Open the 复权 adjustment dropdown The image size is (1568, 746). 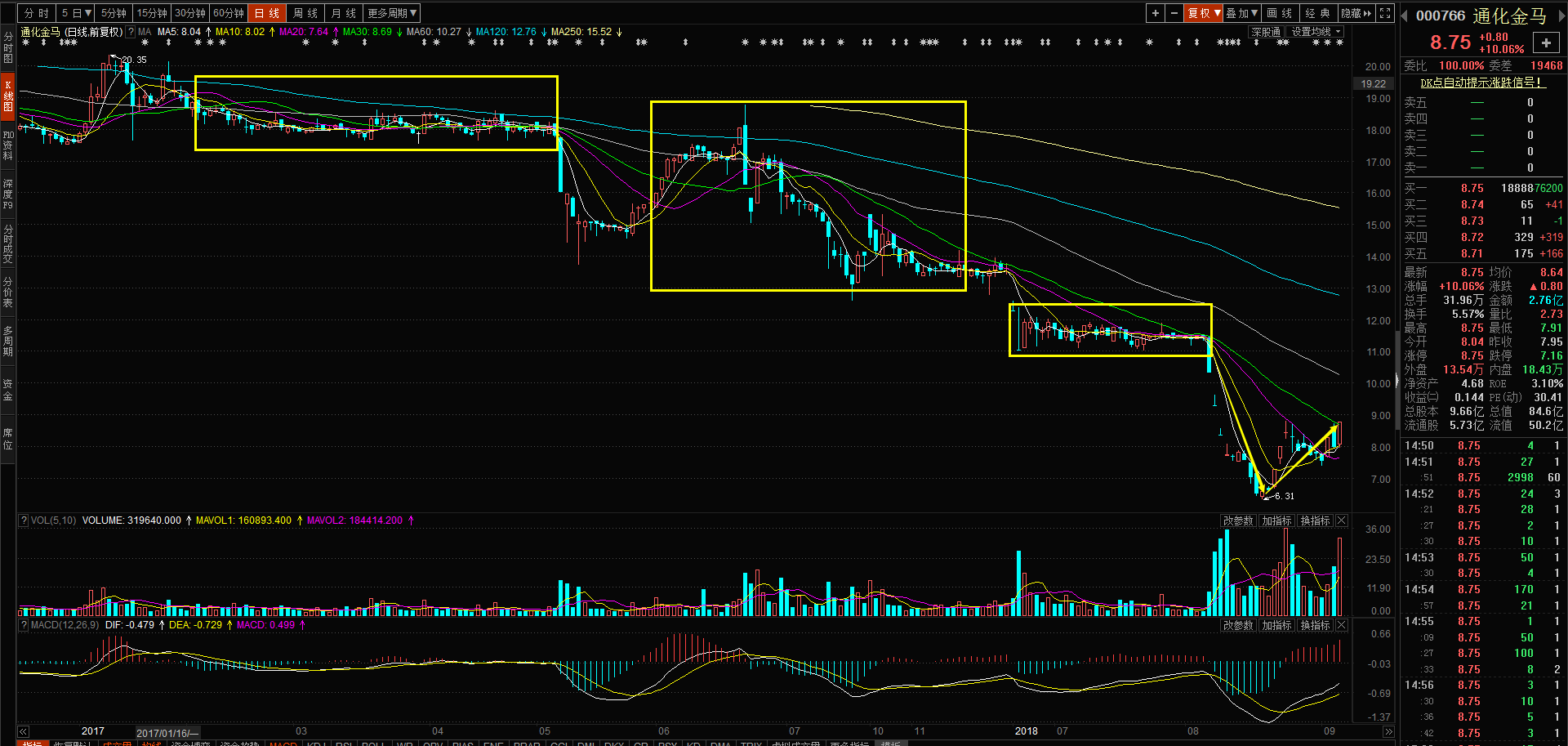tap(1203, 13)
